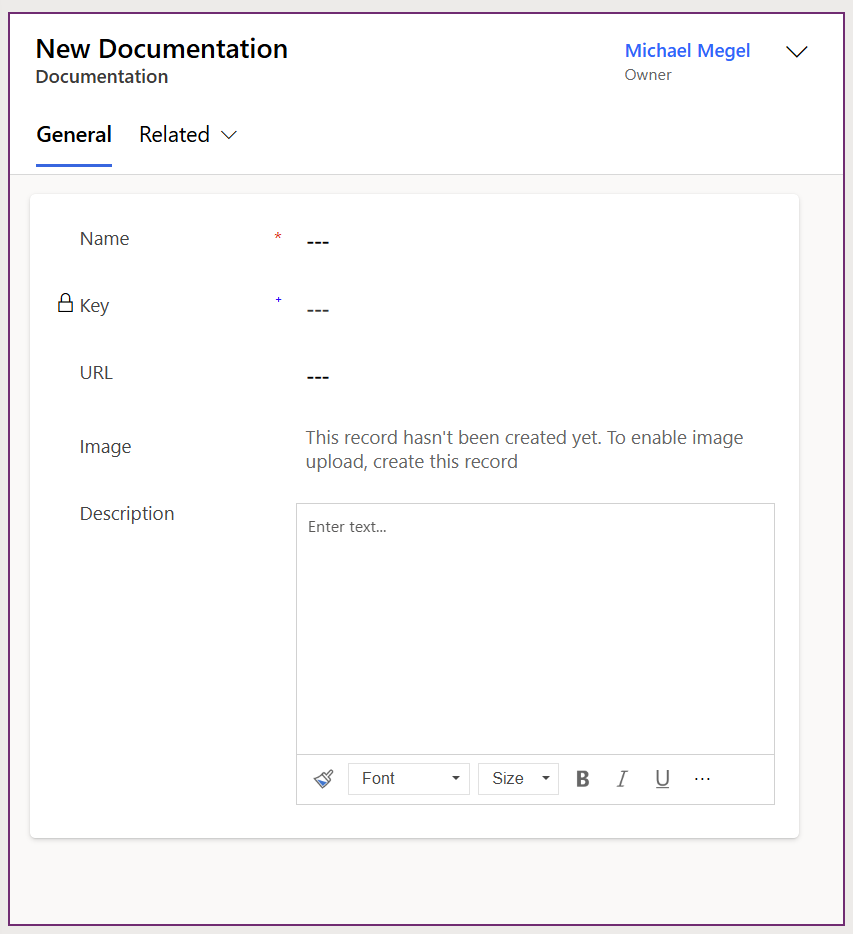Viewport: 853px width, 934px height.
Task: Click the Description field label
Action: click(x=127, y=514)
